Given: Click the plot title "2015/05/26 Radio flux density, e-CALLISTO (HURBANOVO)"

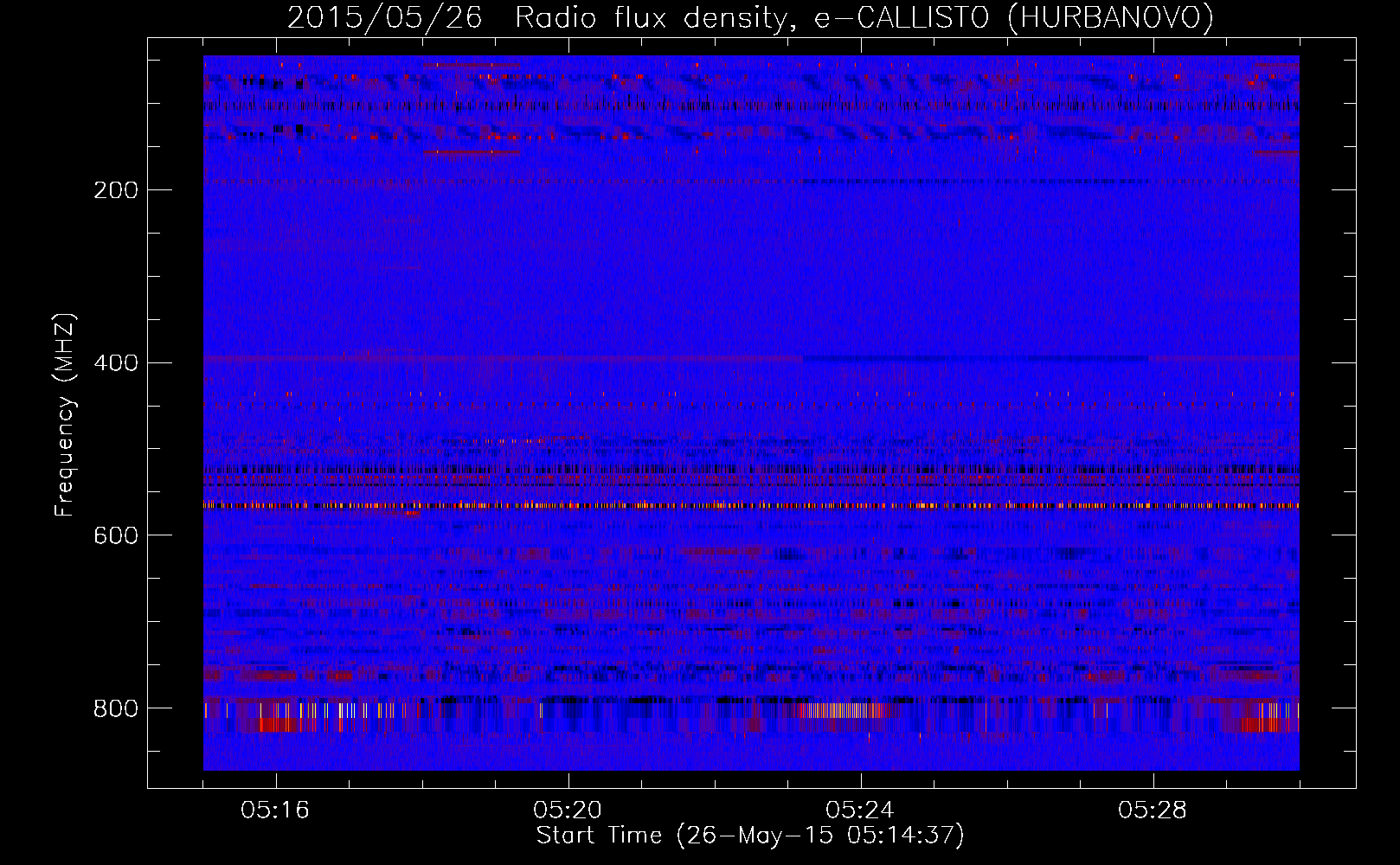Looking at the screenshot, I should (x=750, y=17).
